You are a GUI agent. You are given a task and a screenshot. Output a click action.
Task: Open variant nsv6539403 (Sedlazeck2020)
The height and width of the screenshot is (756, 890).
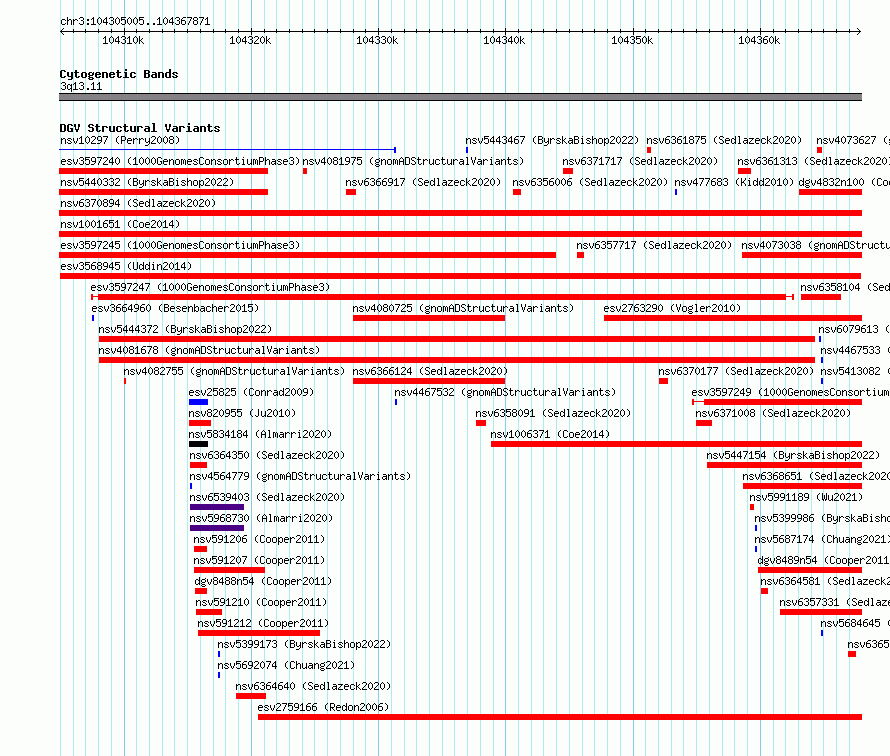pyautogui.click(x=267, y=497)
